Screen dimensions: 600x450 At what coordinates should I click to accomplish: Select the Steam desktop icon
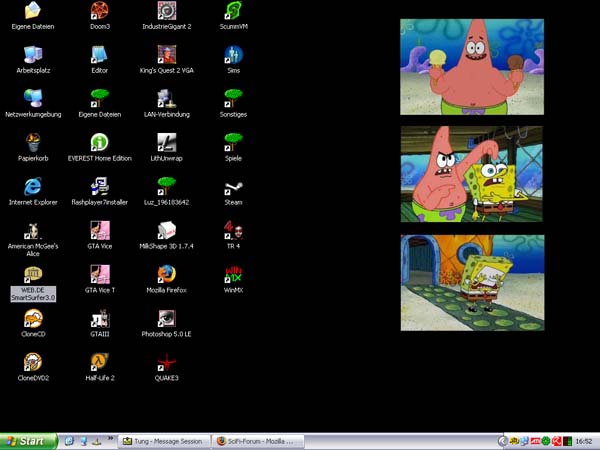pyautogui.click(x=233, y=186)
